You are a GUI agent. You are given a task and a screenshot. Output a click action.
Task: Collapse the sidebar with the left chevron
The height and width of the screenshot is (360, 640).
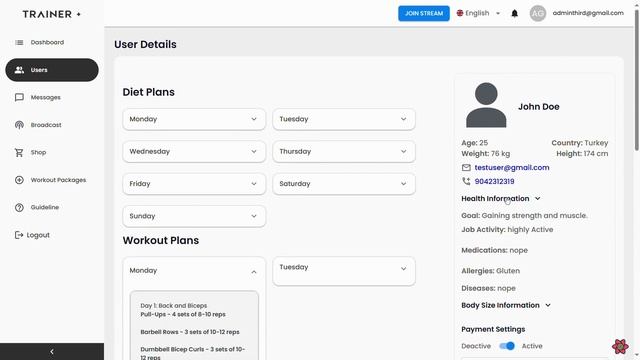tap(52, 351)
